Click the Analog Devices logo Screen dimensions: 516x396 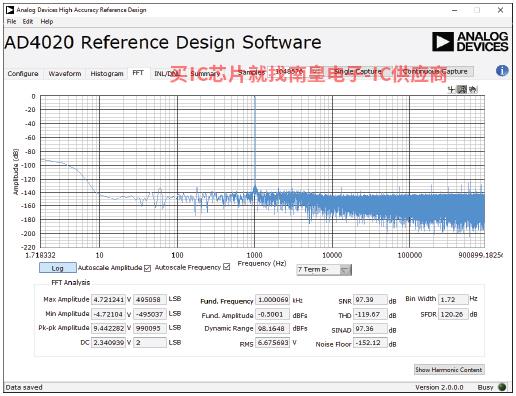click(x=470, y=42)
